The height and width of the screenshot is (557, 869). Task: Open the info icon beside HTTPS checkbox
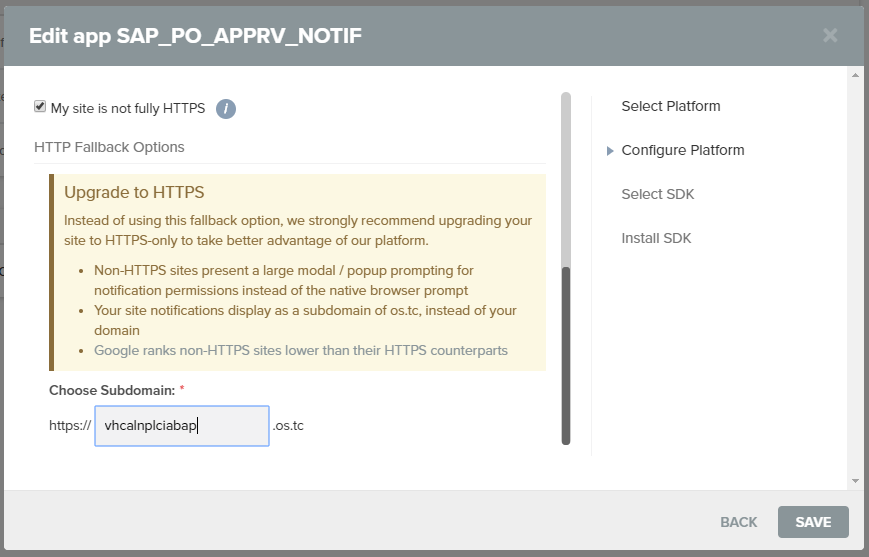coord(226,109)
